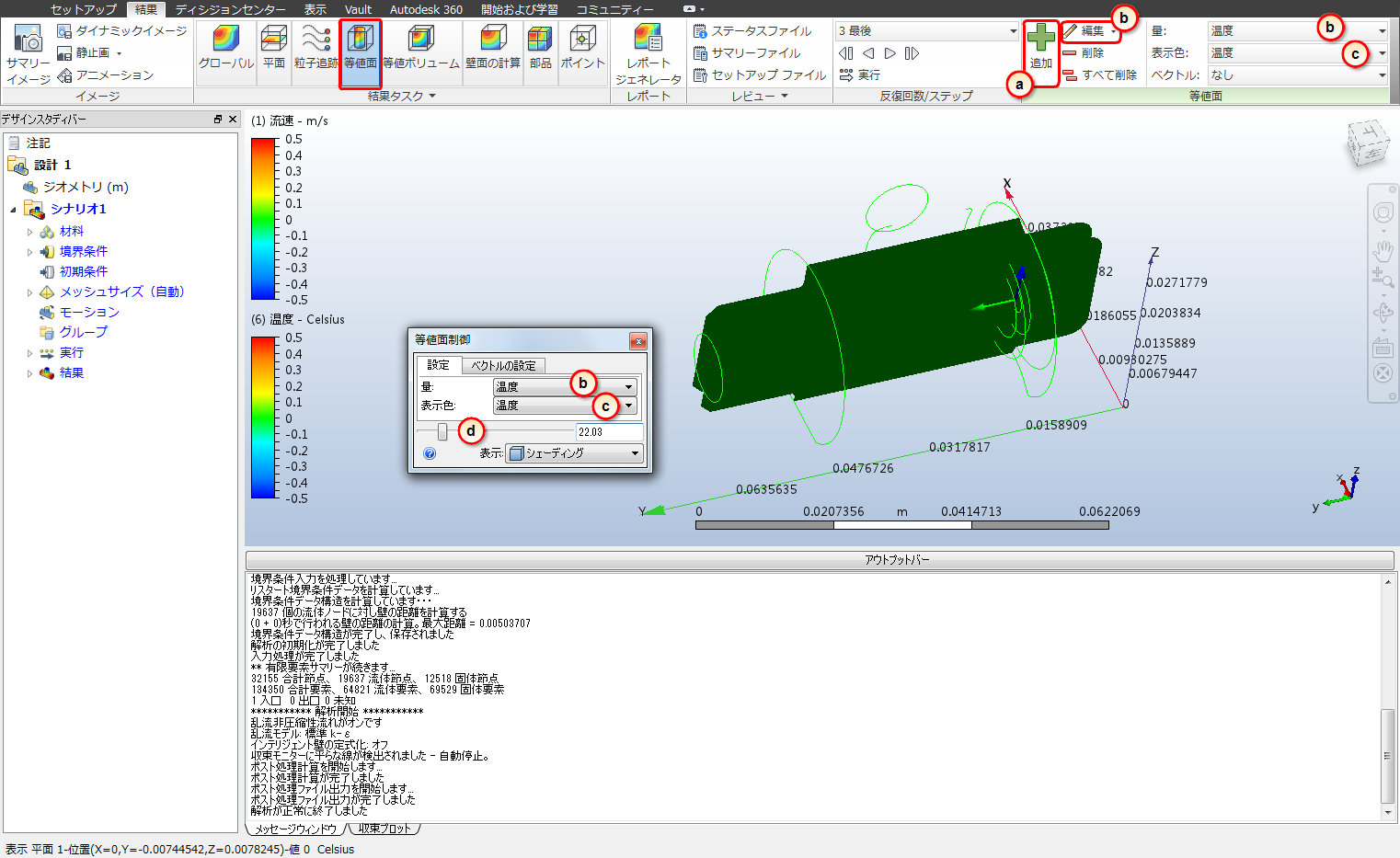Open the Autodesk 360 tab
Image resolution: width=1400 pixels, height=858 pixels.
click(426, 9)
